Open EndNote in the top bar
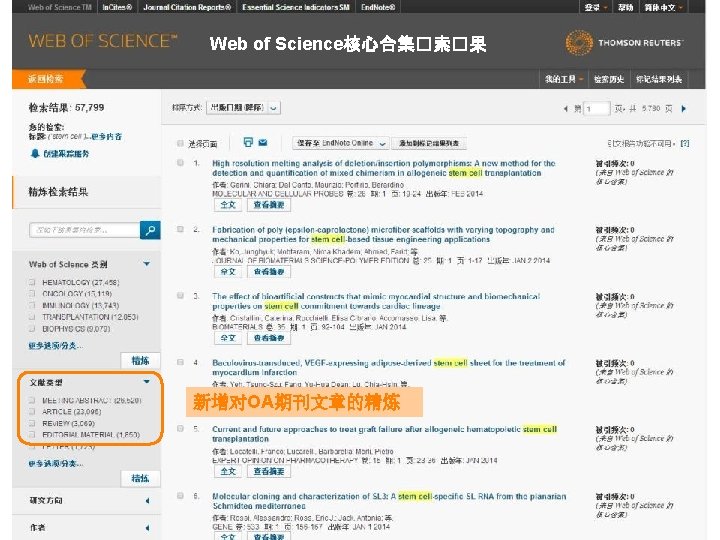 (378, 7)
